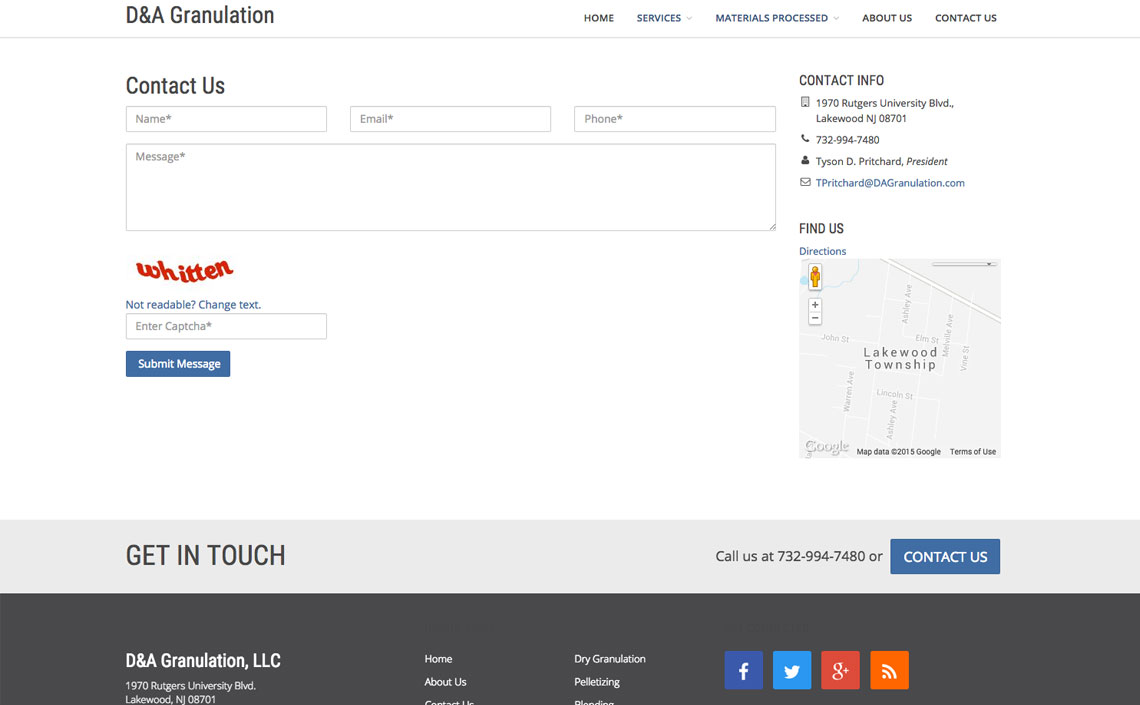Click the address building icon
The image size is (1140, 705).
[805, 102]
